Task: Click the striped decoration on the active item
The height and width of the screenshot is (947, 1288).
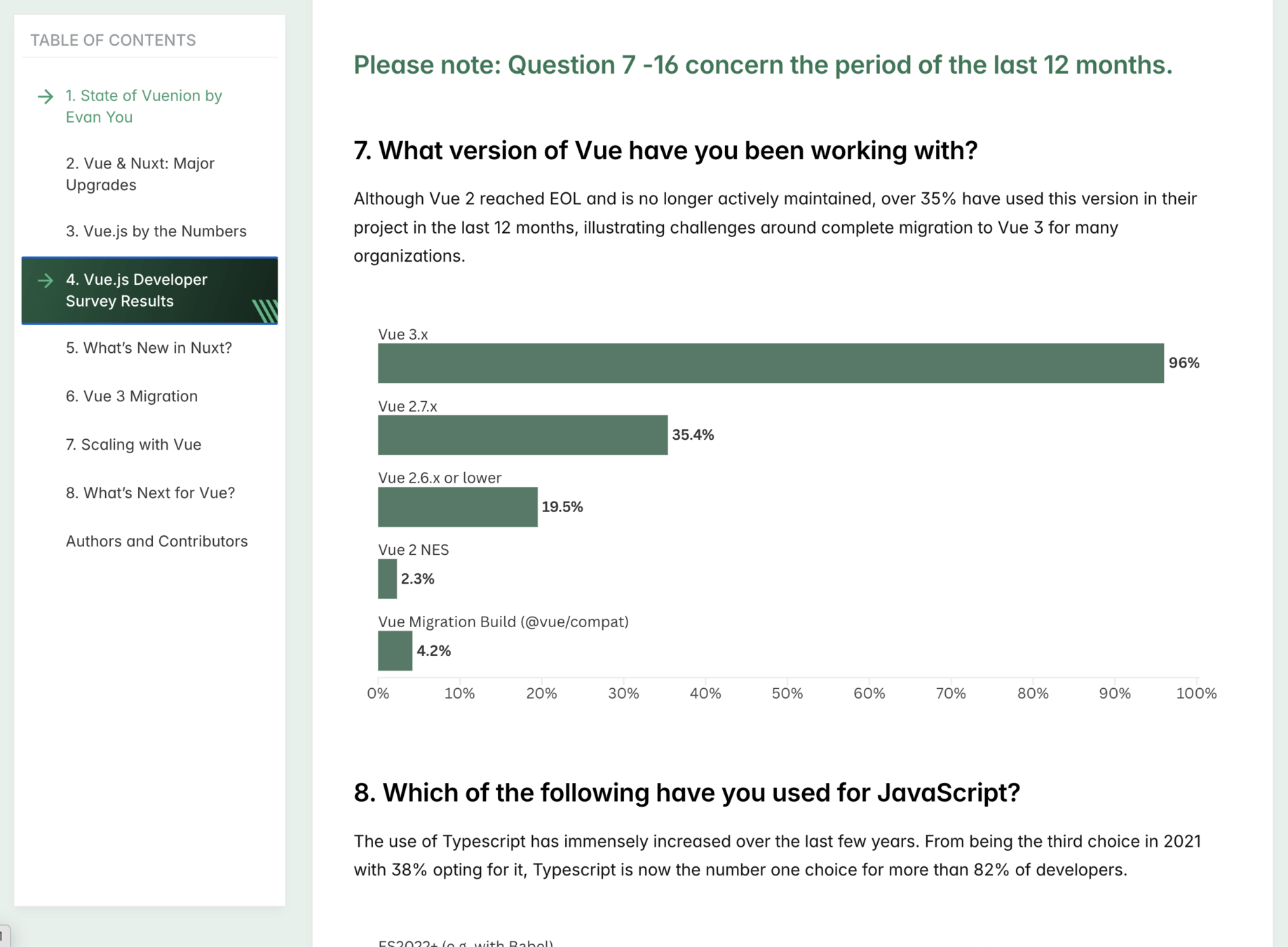Action: [265, 311]
